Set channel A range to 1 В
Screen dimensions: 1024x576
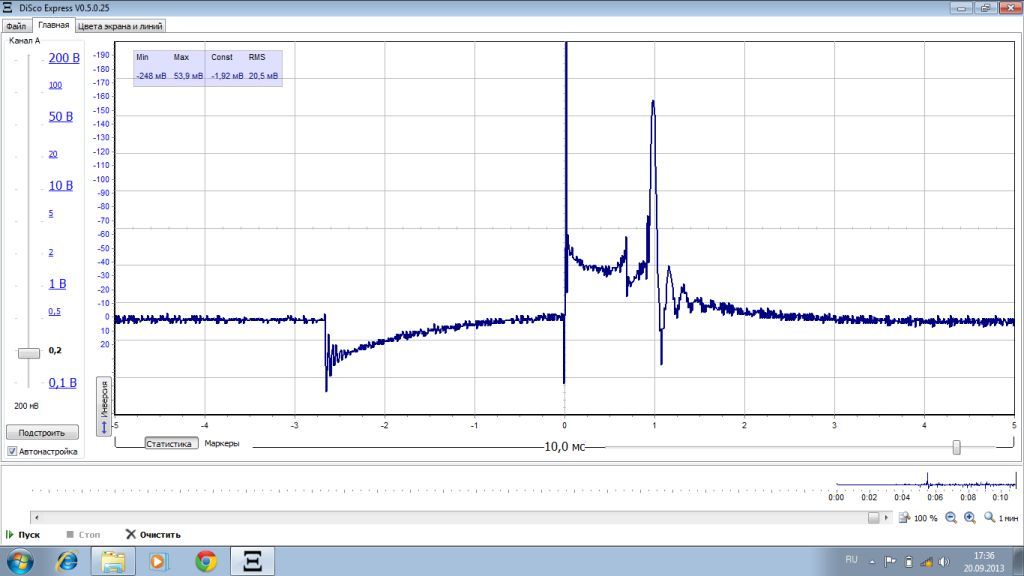tap(57, 284)
